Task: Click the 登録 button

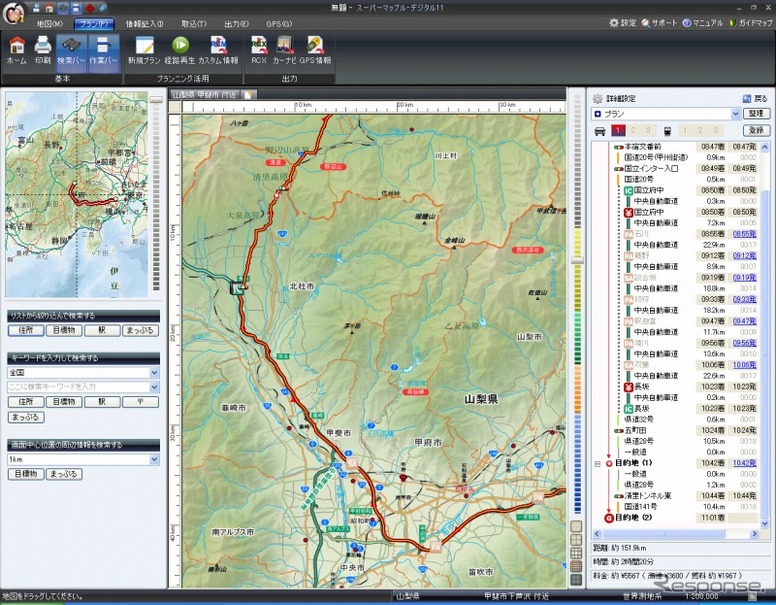Action: (755, 130)
